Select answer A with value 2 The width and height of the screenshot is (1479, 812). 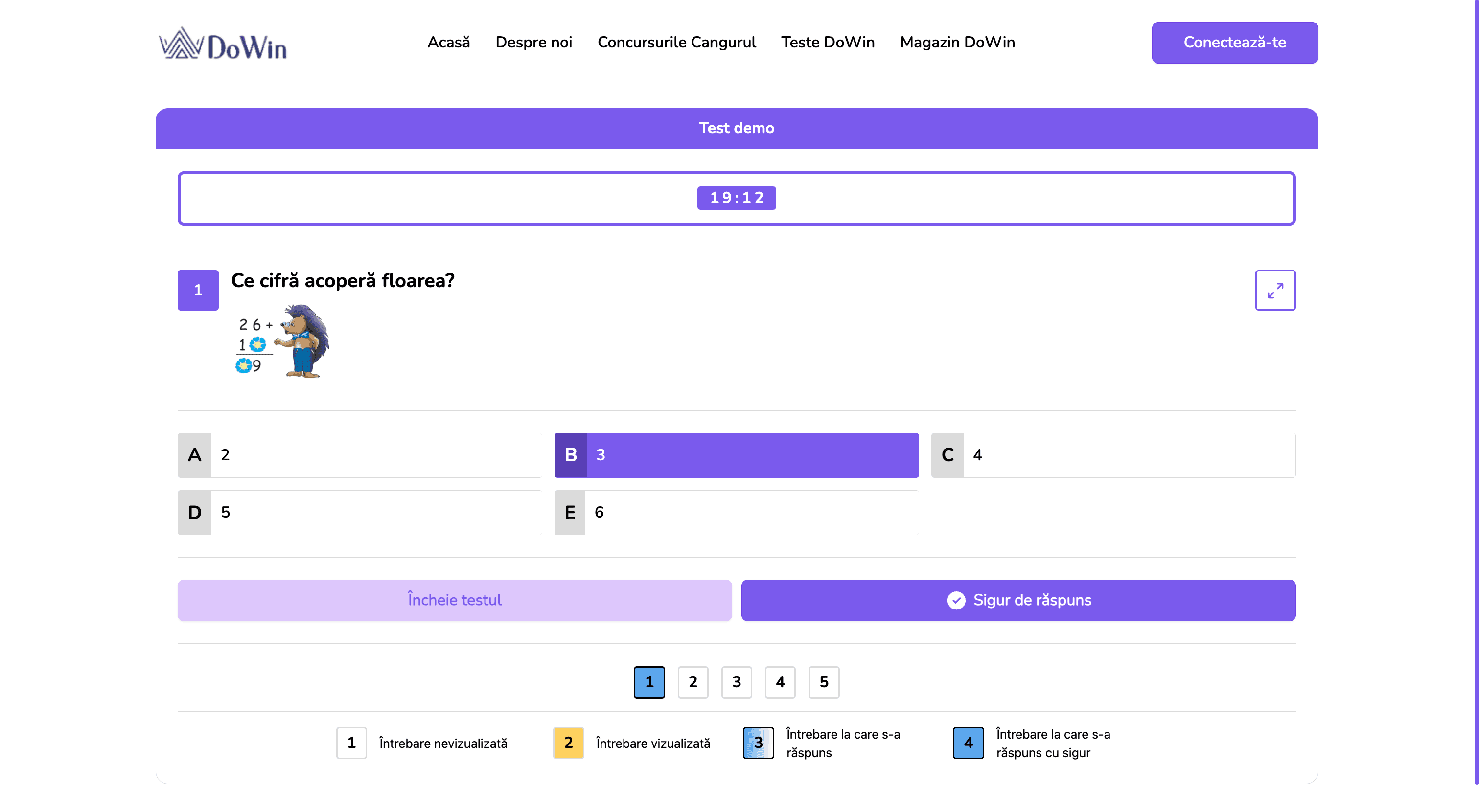pos(359,455)
